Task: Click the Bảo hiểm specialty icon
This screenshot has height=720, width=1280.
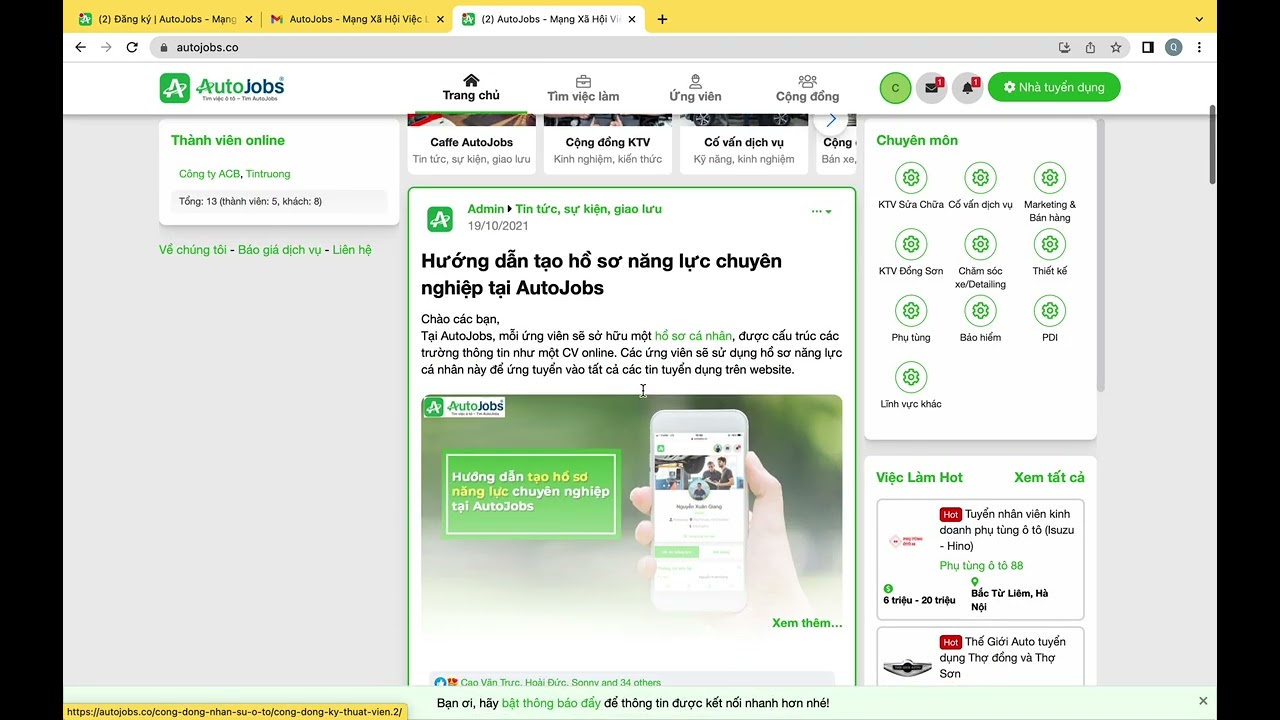Action: click(980, 311)
